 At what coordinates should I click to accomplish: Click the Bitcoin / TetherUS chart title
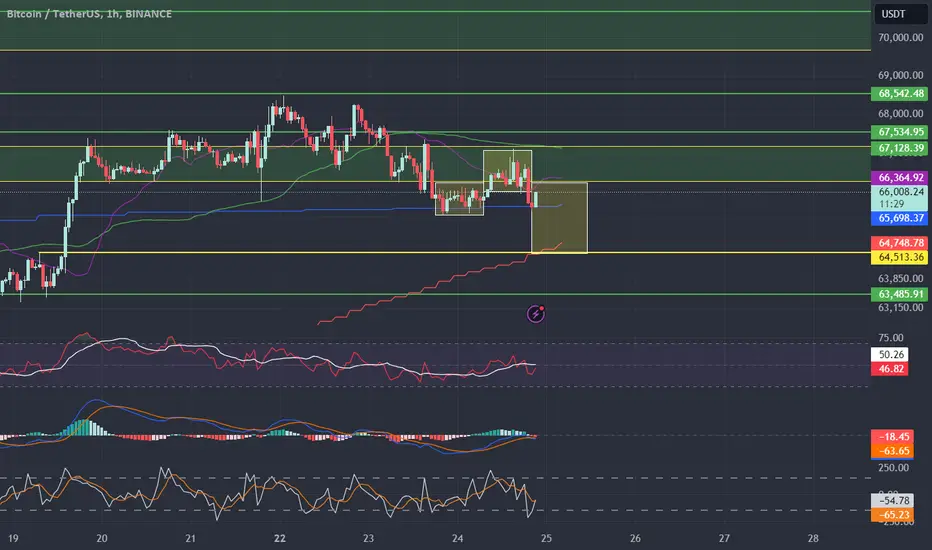[x=89, y=14]
